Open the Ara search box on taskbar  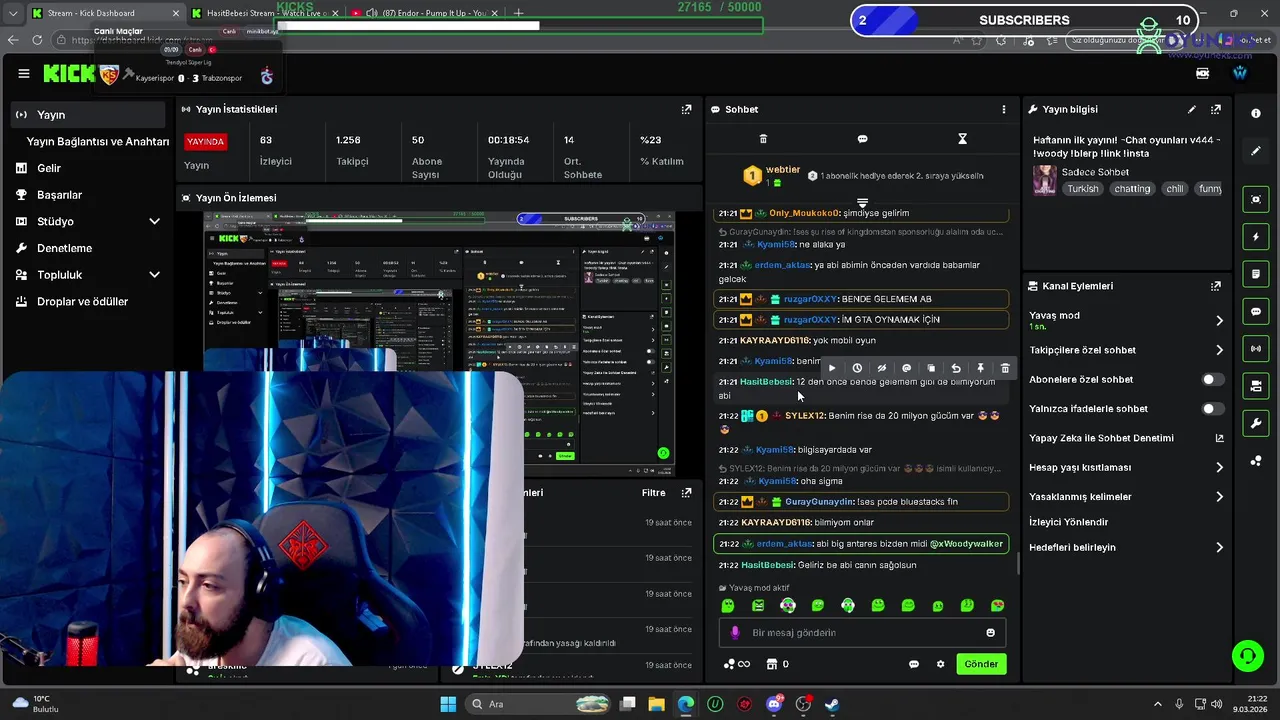pos(540,704)
